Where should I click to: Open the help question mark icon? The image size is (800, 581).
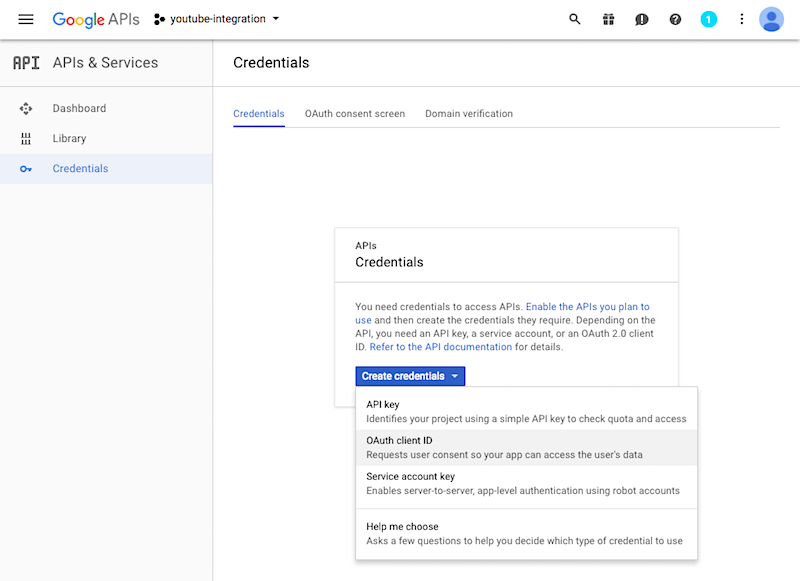click(x=675, y=19)
